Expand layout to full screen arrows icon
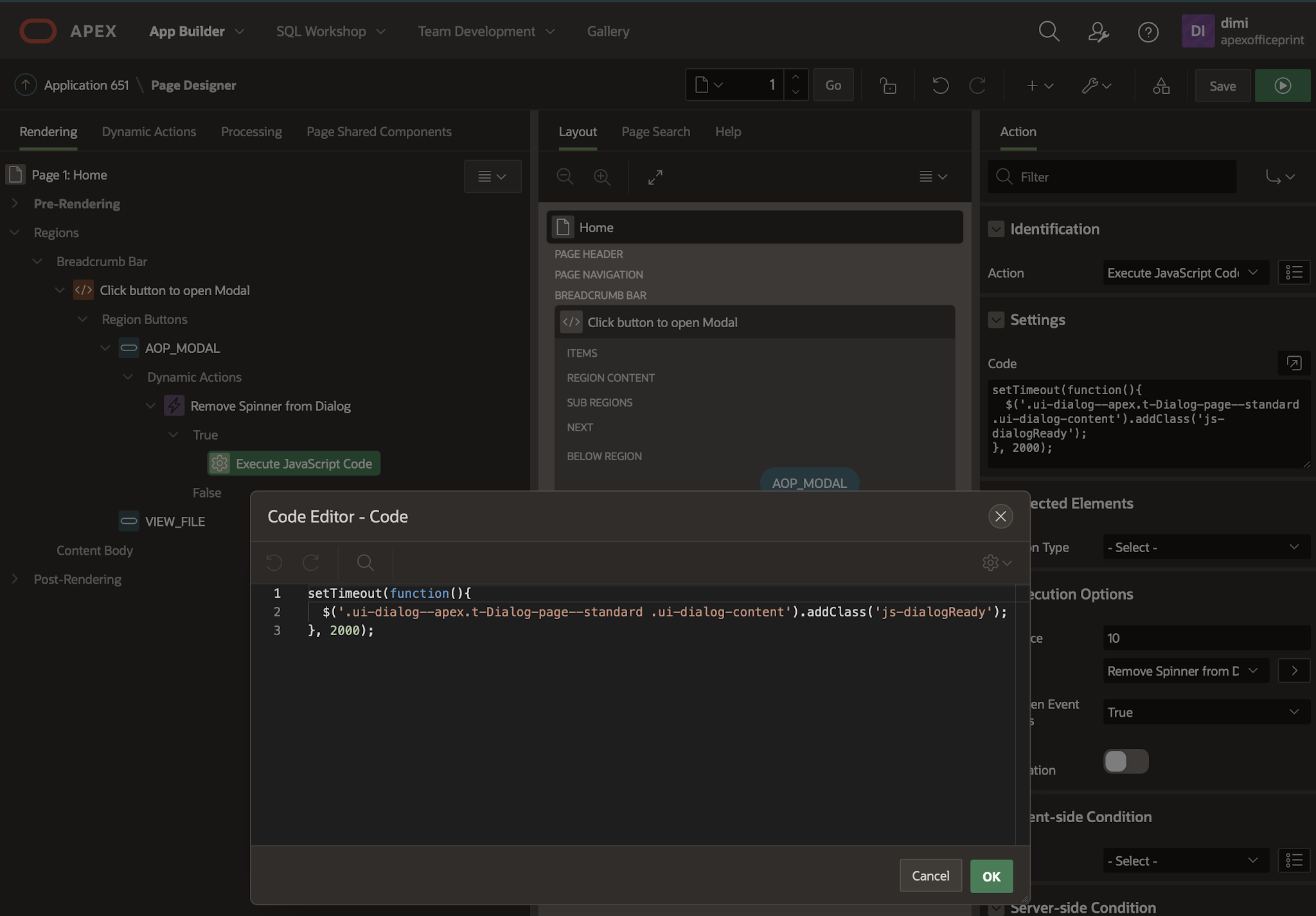 click(x=655, y=177)
